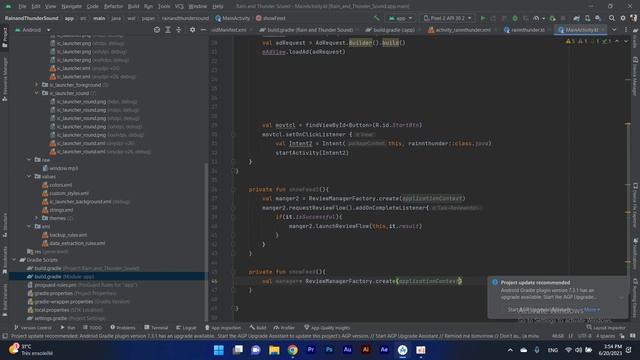Click More in Project update notification
This screenshot has height=360, width=640.
point(592,310)
